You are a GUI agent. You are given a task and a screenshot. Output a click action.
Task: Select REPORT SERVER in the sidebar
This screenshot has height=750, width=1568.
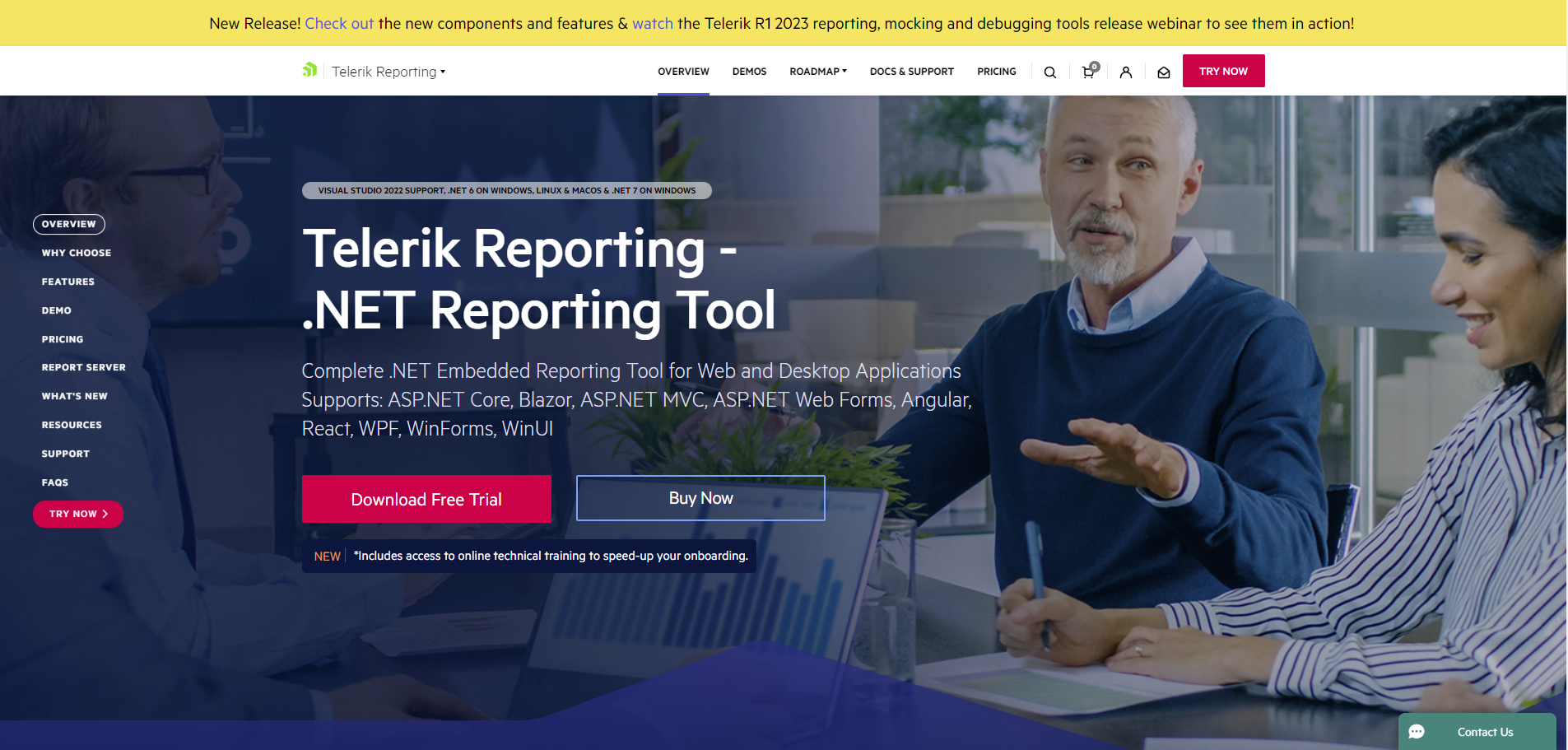click(83, 367)
